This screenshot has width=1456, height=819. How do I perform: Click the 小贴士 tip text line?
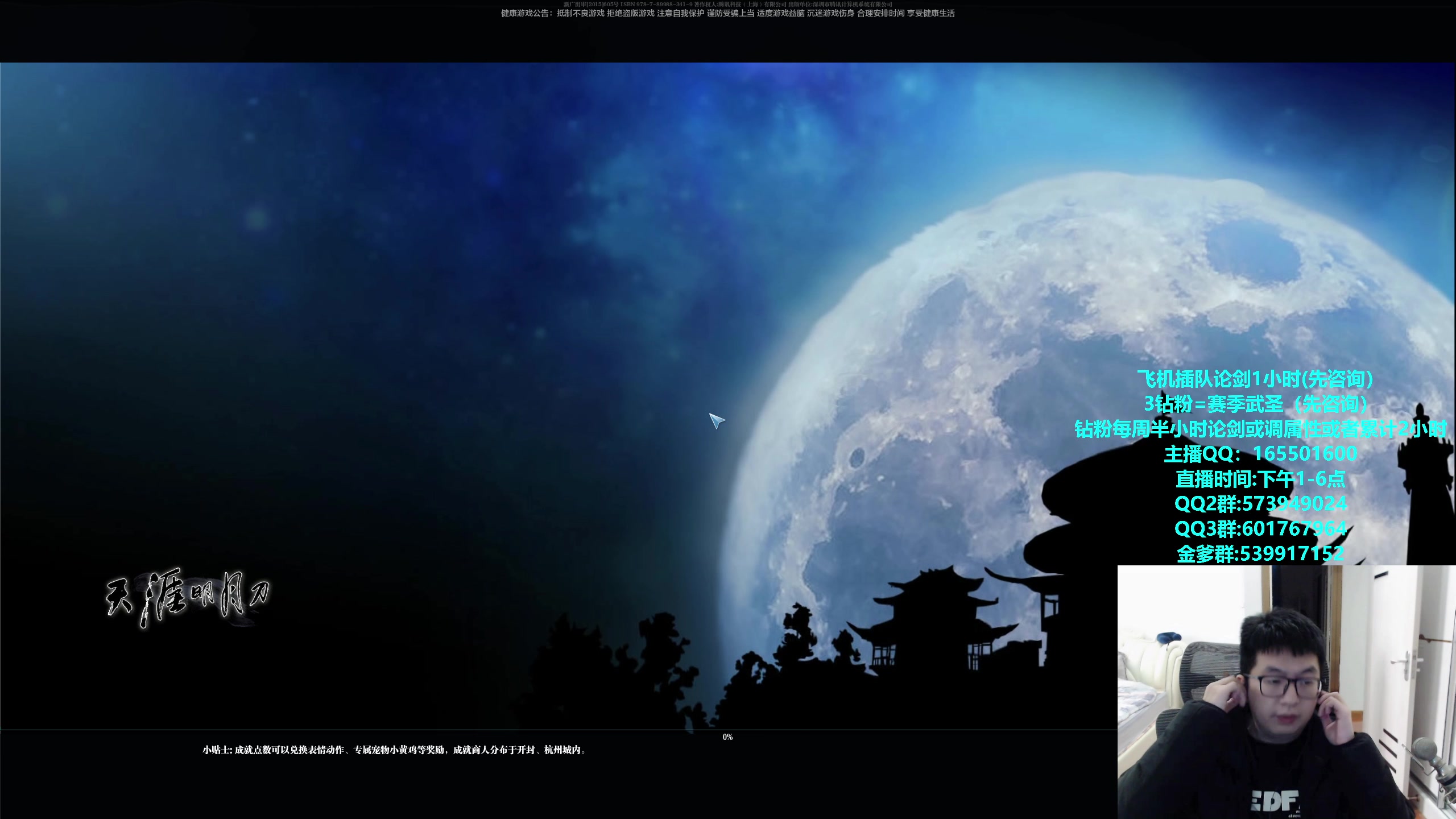pyautogui.click(x=394, y=750)
